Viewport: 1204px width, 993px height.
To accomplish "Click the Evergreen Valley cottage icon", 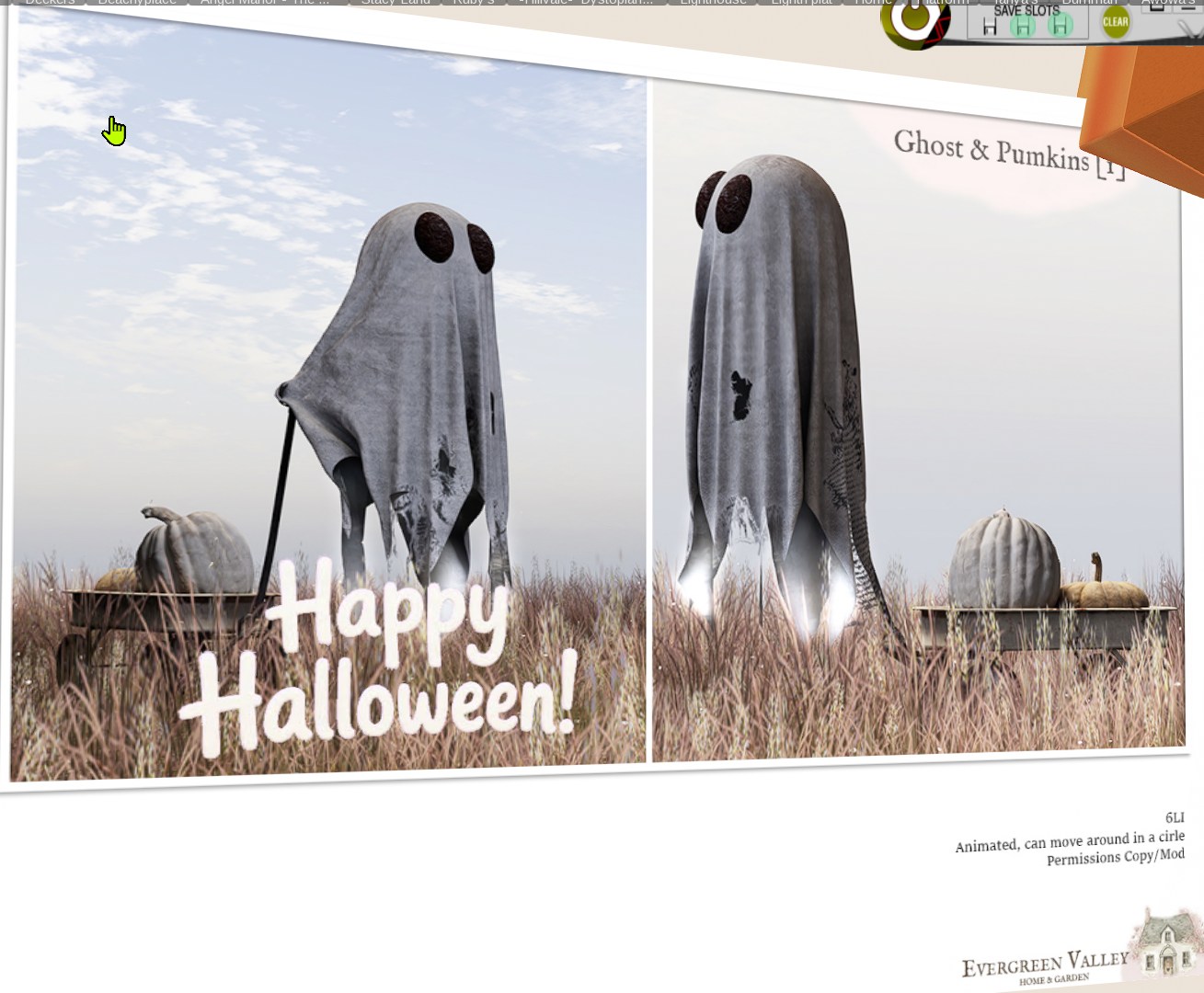I will [x=1166, y=945].
